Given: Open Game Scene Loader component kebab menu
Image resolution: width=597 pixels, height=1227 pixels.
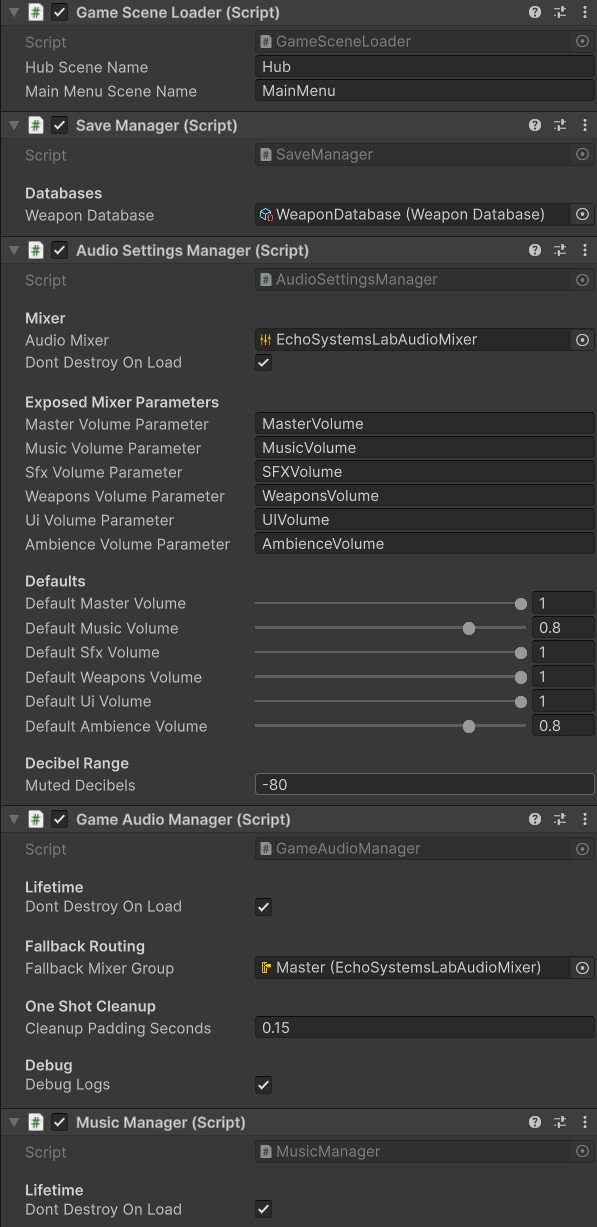Looking at the screenshot, I should (585, 13).
